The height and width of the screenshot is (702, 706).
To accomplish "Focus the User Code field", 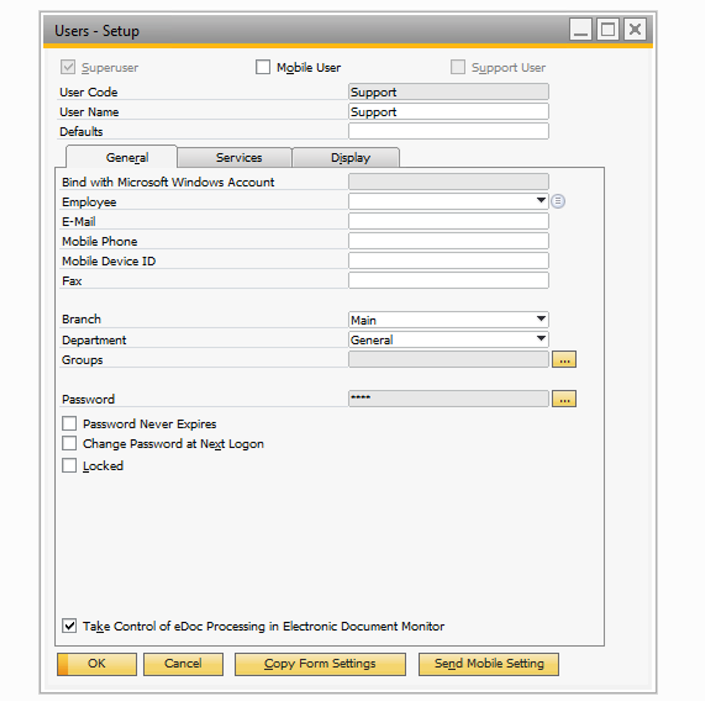I will (x=448, y=92).
